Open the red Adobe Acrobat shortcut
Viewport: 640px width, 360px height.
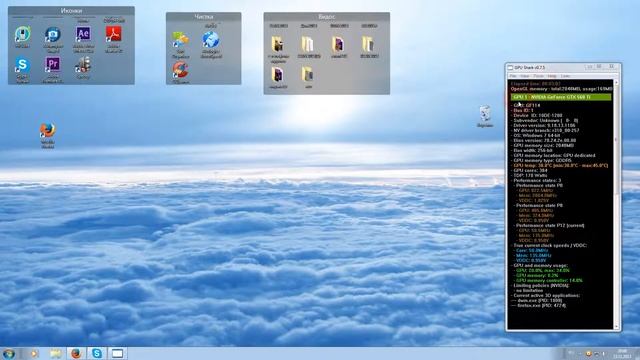113,35
